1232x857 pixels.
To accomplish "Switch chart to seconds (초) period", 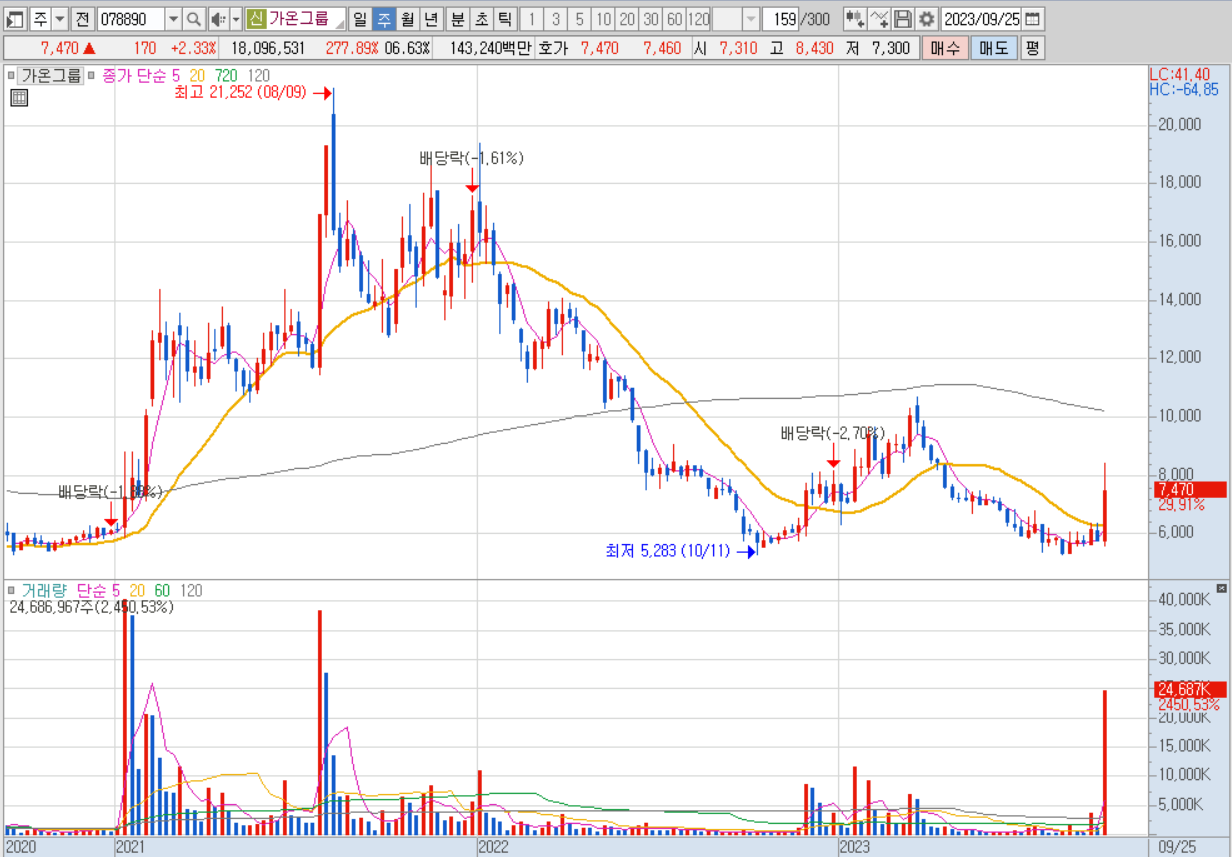I will [481, 19].
